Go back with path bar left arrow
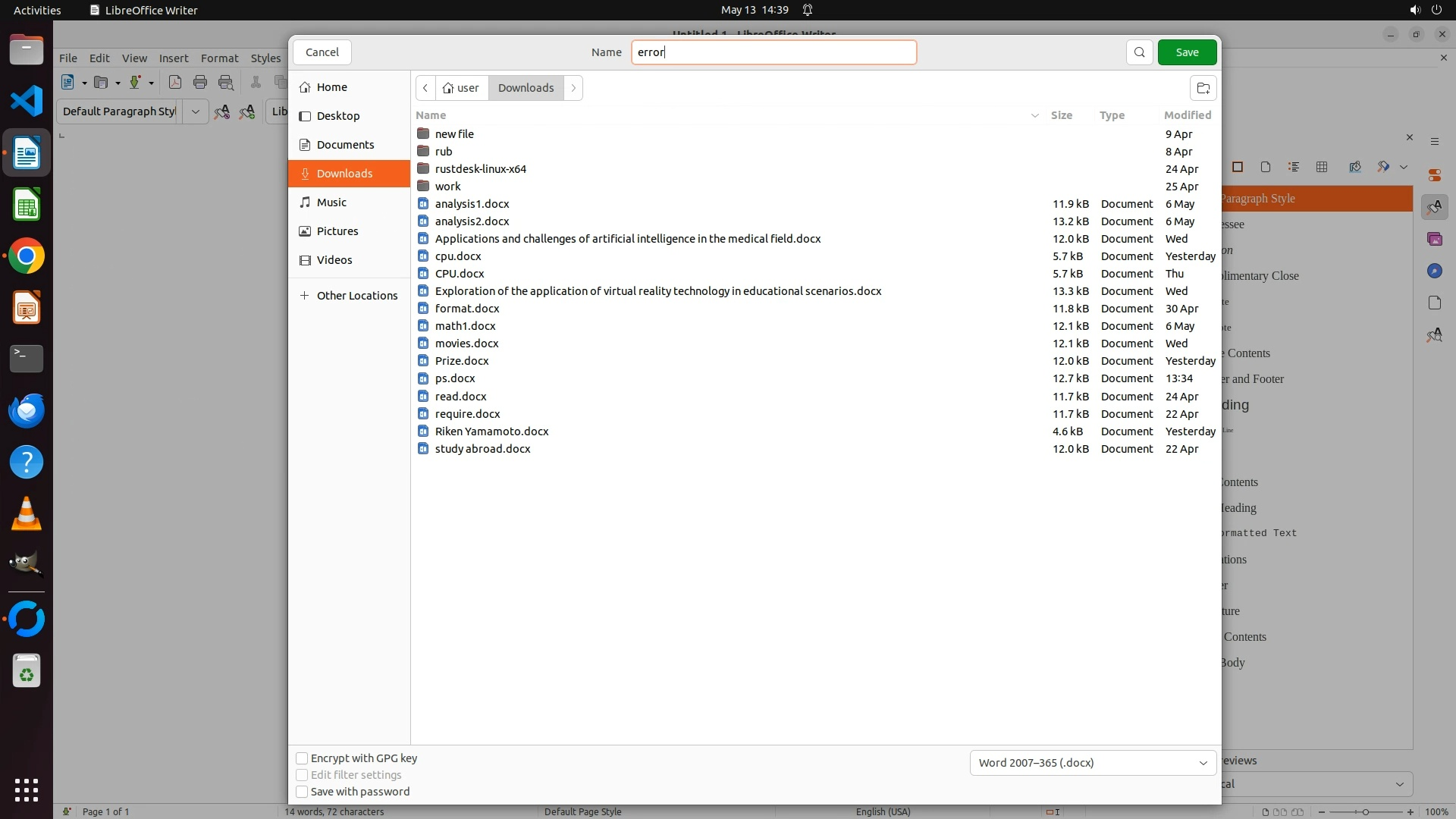The width and height of the screenshot is (1456, 819). tap(425, 88)
